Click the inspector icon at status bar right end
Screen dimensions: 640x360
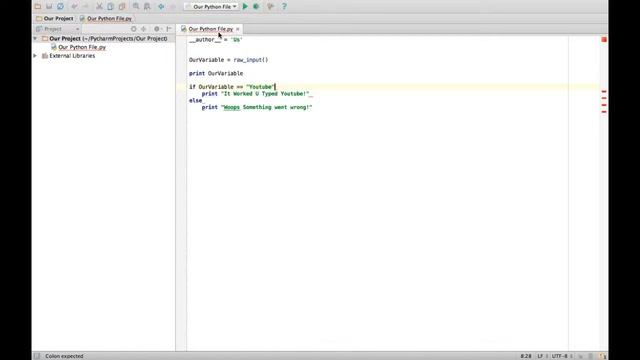[603, 356]
